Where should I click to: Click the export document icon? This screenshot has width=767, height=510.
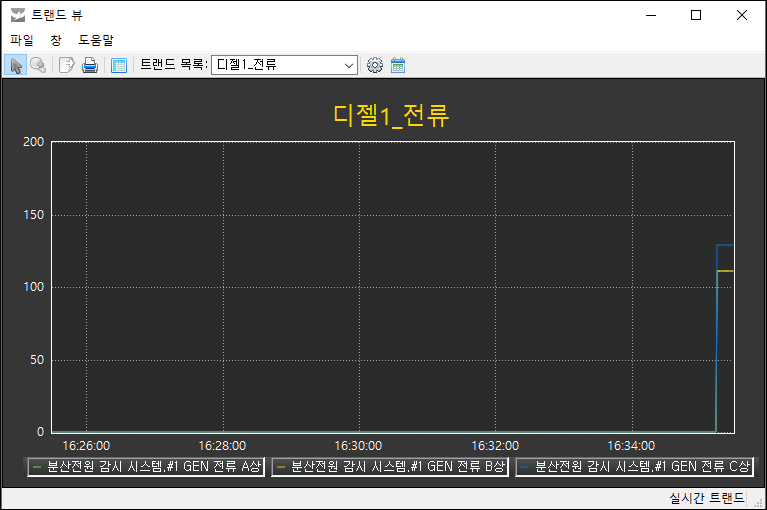pyautogui.click(x=67, y=65)
